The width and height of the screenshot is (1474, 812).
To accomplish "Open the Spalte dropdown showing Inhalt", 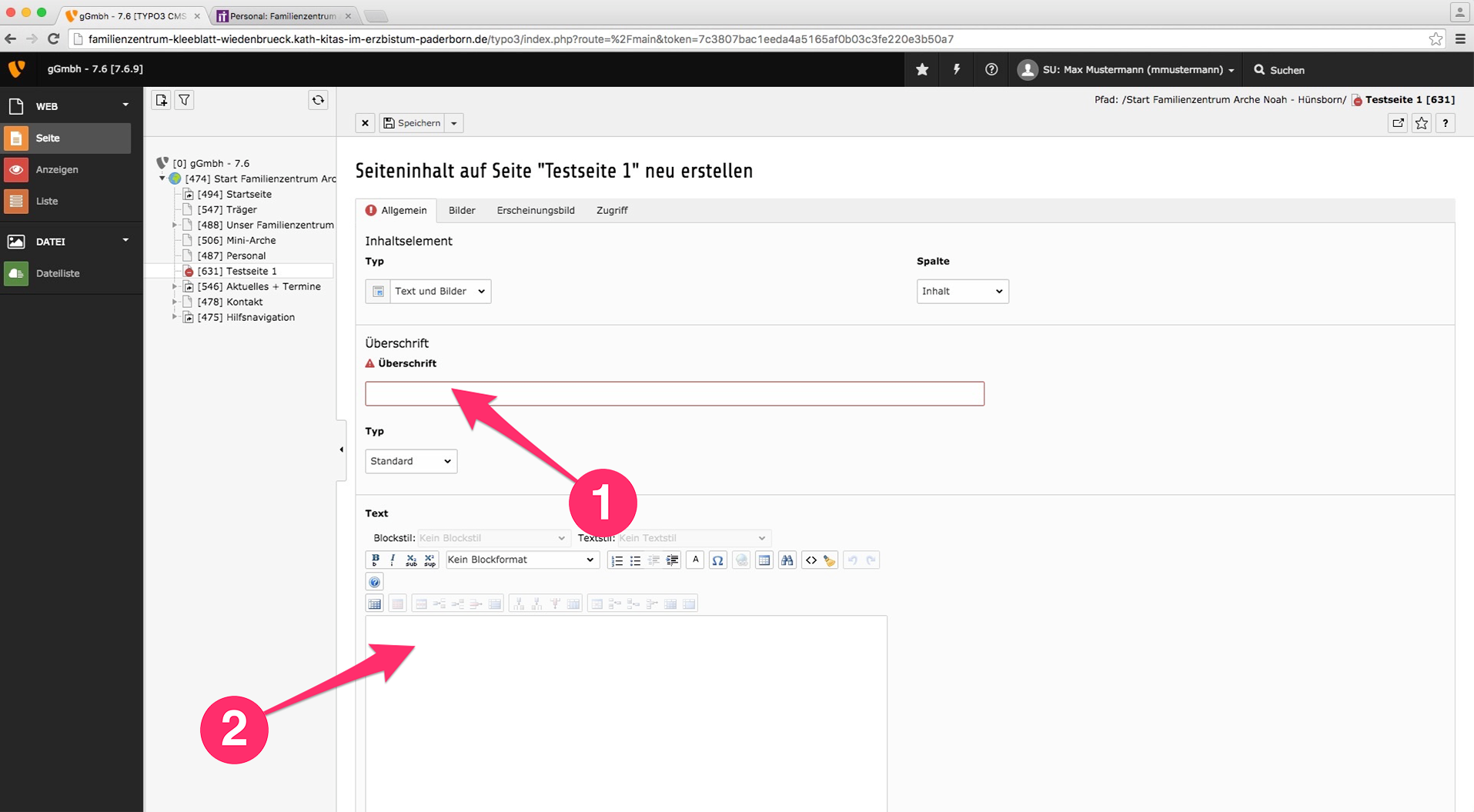I will click(962, 291).
